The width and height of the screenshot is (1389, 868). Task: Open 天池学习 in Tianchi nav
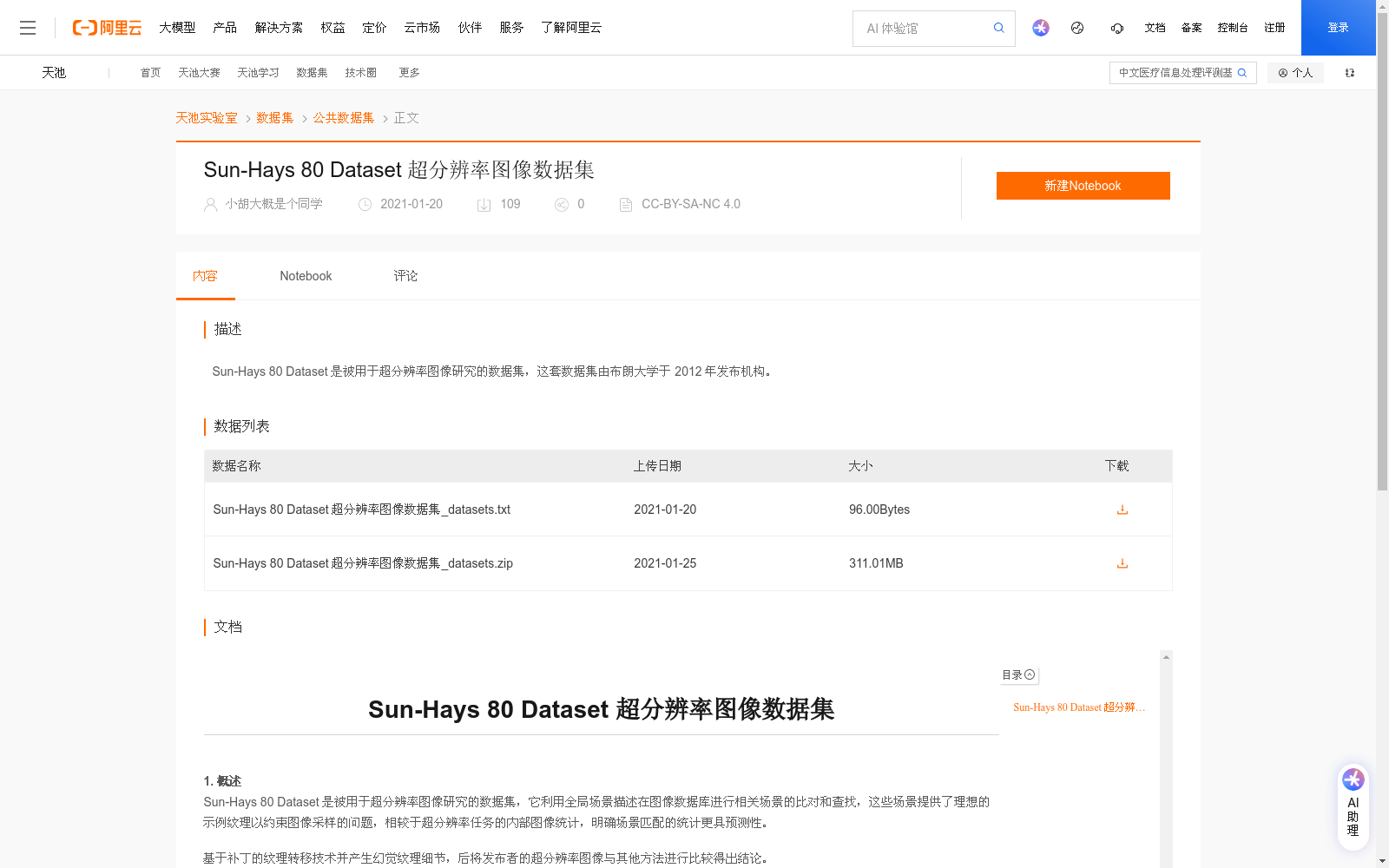tap(258, 73)
